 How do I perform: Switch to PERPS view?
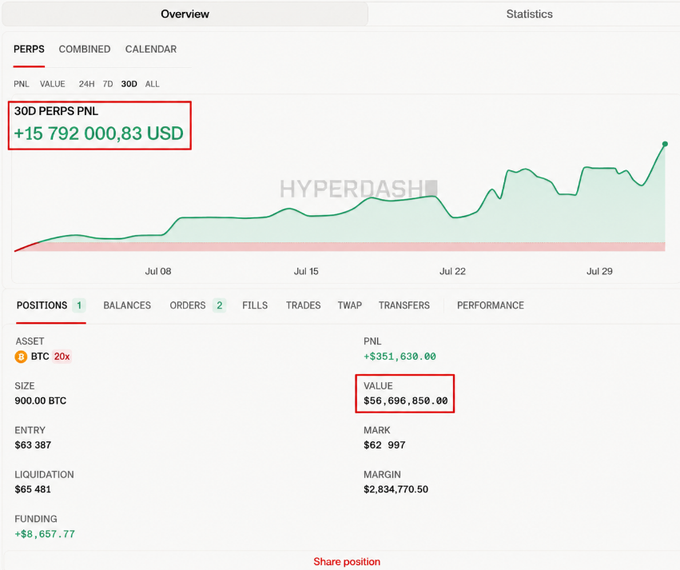pos(29,49)
